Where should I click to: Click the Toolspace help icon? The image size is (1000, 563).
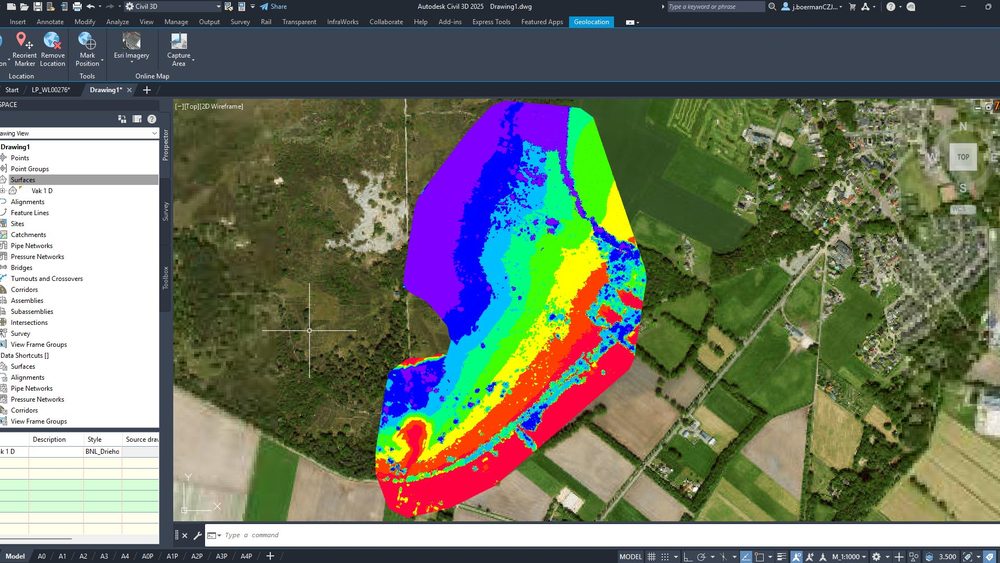[152, 119]
